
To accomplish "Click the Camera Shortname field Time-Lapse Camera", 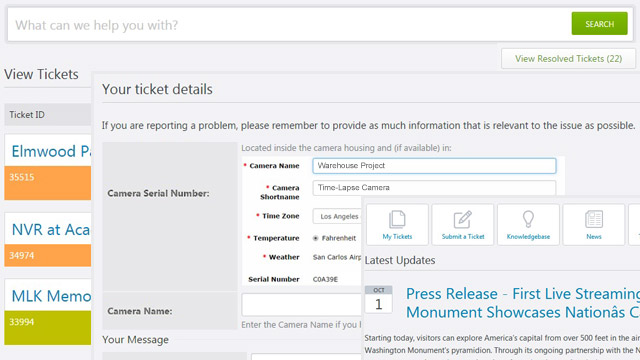I will click(434, 188).
